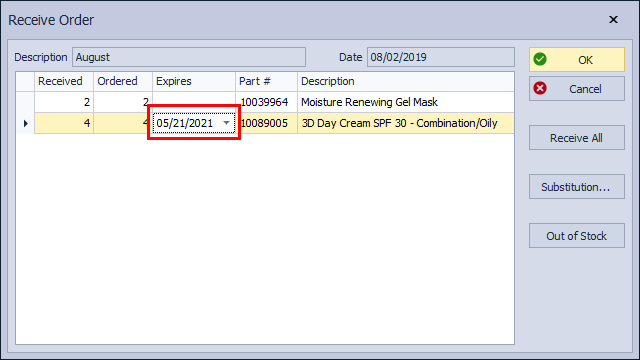Open the Substitution... dialog button

point(577,187)
